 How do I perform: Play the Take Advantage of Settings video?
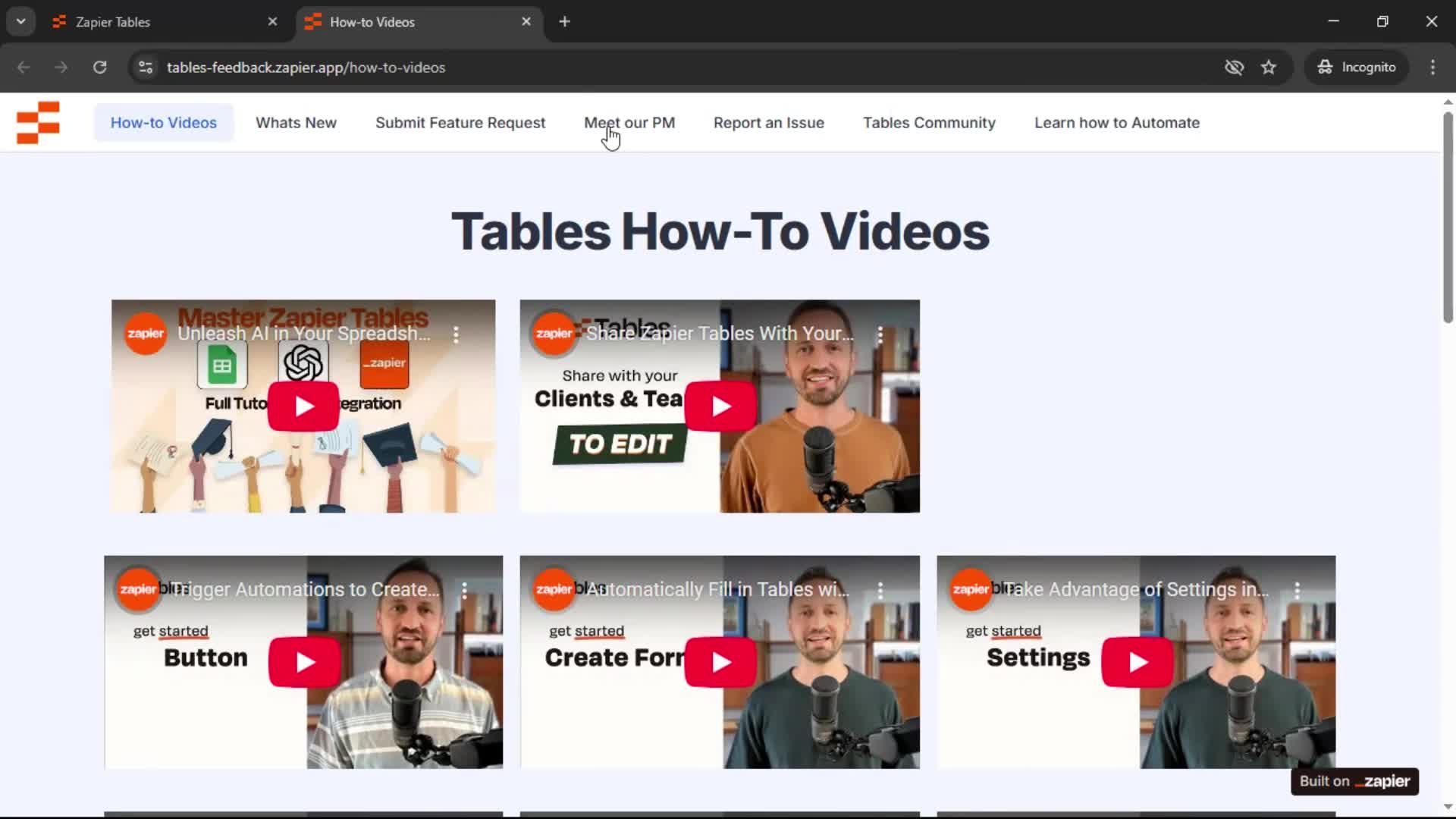point(1137,662)
